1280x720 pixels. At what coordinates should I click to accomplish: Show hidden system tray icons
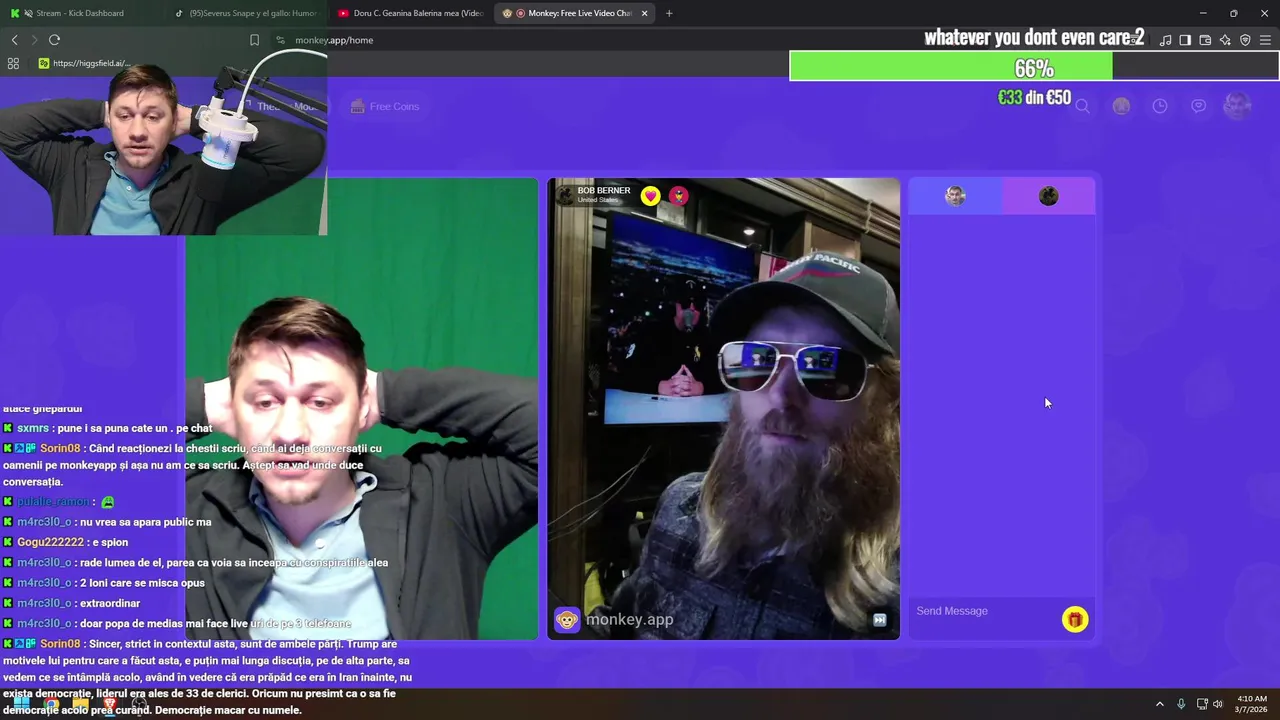(x=1160, y=704)
